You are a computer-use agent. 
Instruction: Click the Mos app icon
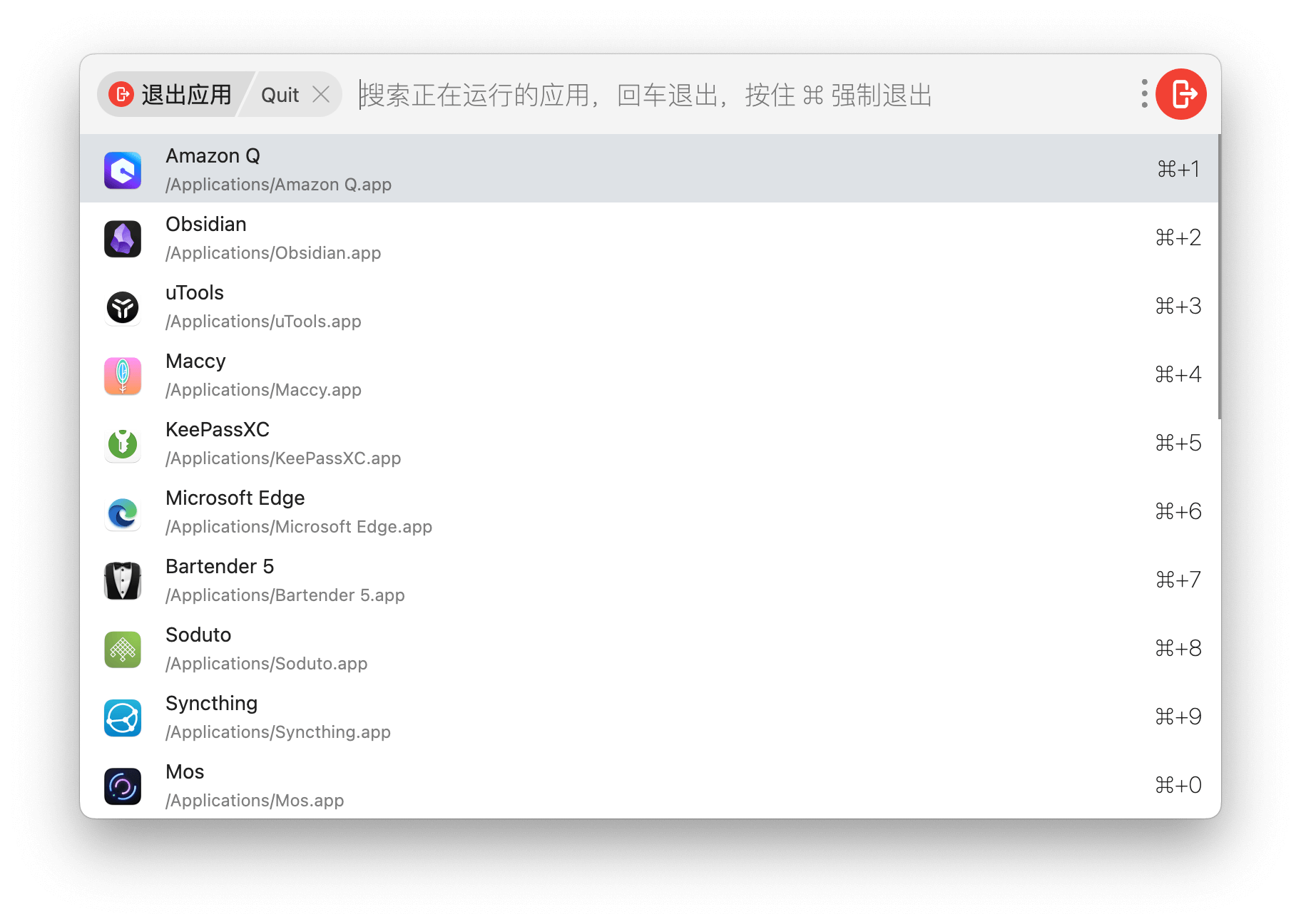[x=123, y=786]
